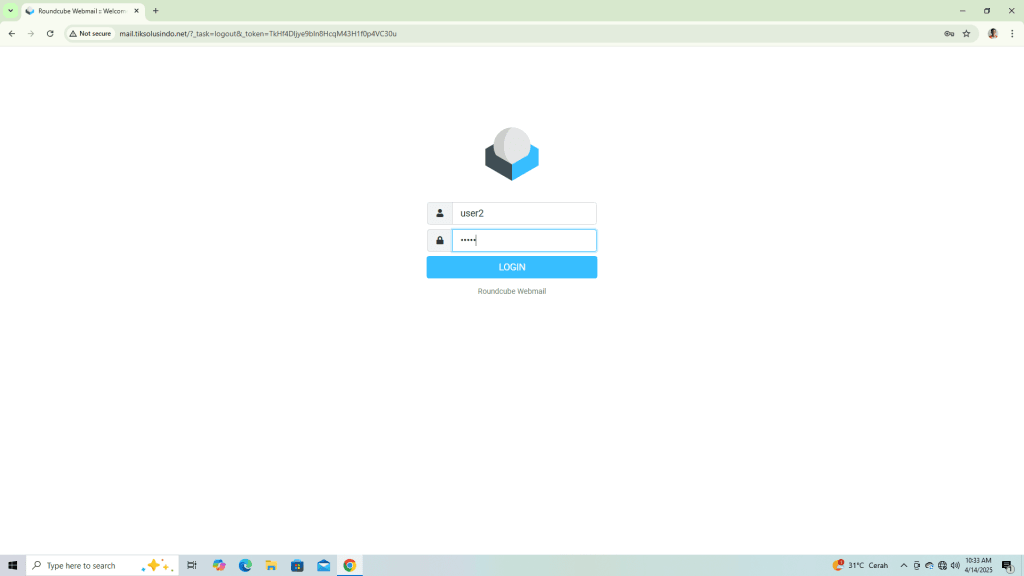
Task: Open Microsoft Edge from the taskbar
Action: (x=245, y=565)
